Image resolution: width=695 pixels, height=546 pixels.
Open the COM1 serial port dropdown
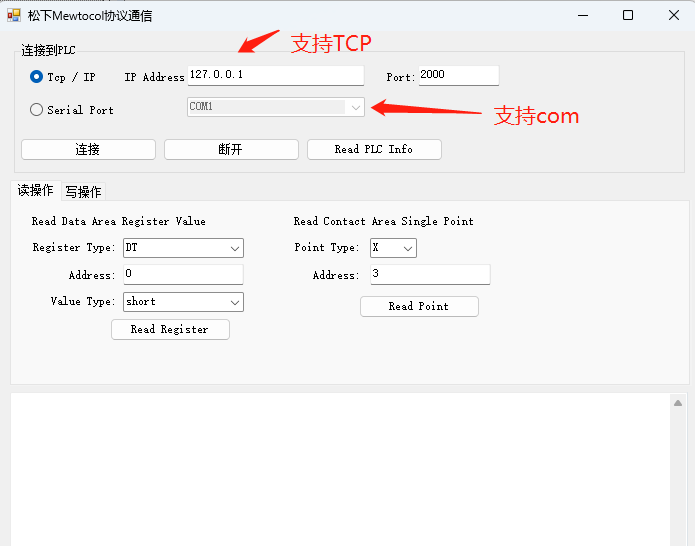tap(276, 107)
